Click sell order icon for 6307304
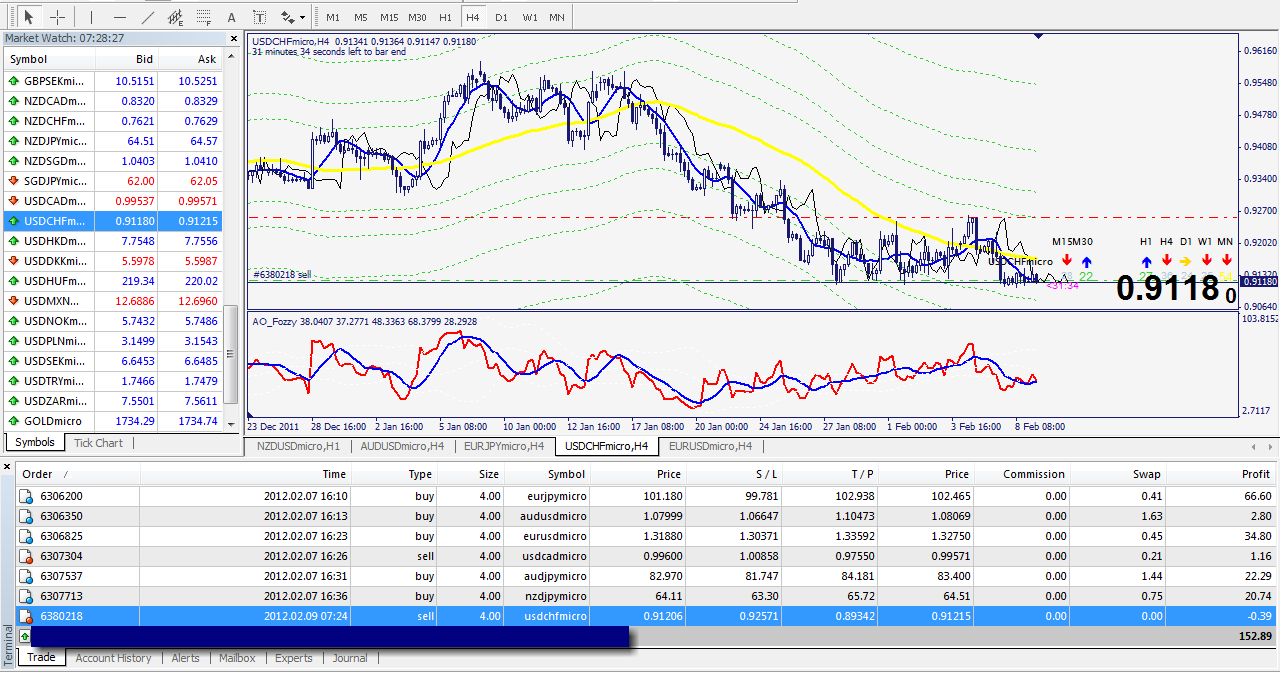The height and width of the screenshot is (673, 1280). (x=28, y=556)
